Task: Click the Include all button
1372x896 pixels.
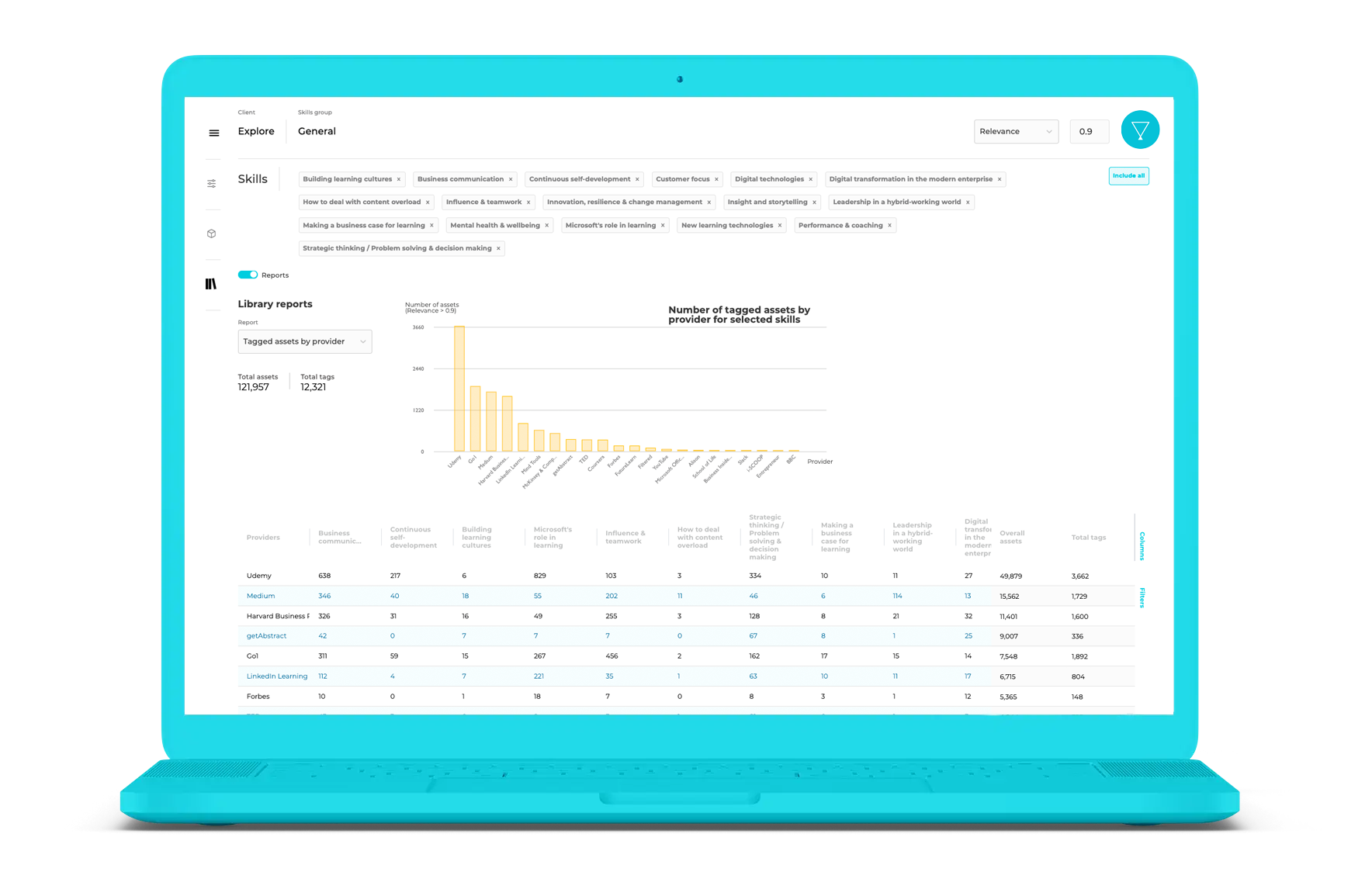Action: click(x=1128, y=176)
